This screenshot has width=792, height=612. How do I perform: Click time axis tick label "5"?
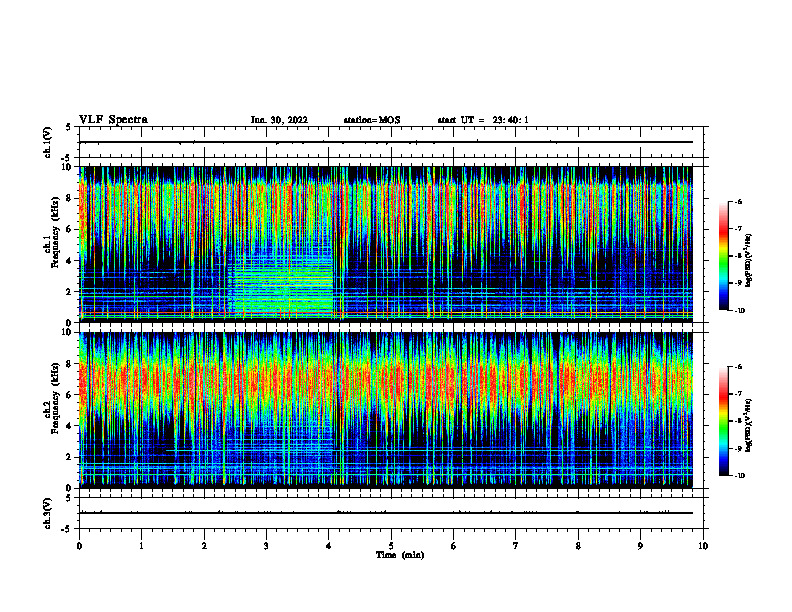coord(391,546)
